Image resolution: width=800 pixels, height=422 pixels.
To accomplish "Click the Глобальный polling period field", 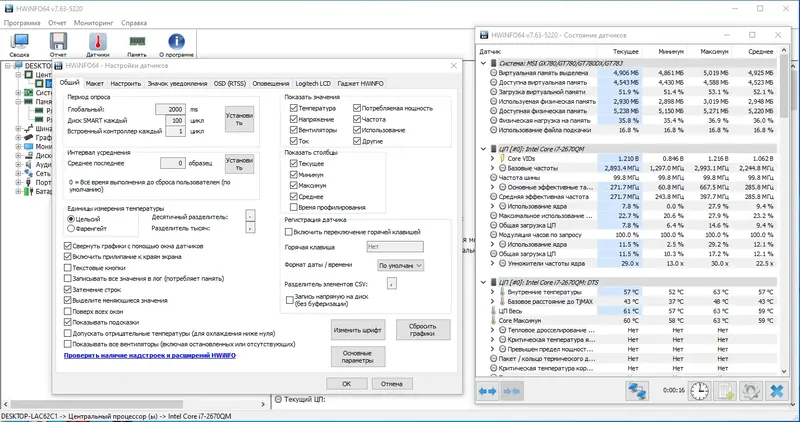I will click(x=170, y=109).
